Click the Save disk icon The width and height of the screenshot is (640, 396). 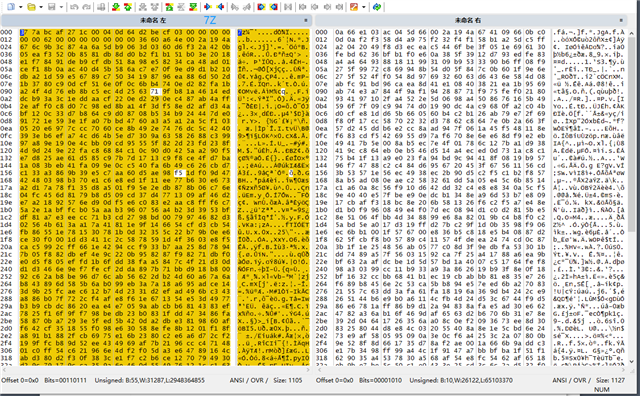tap(51, 7)
